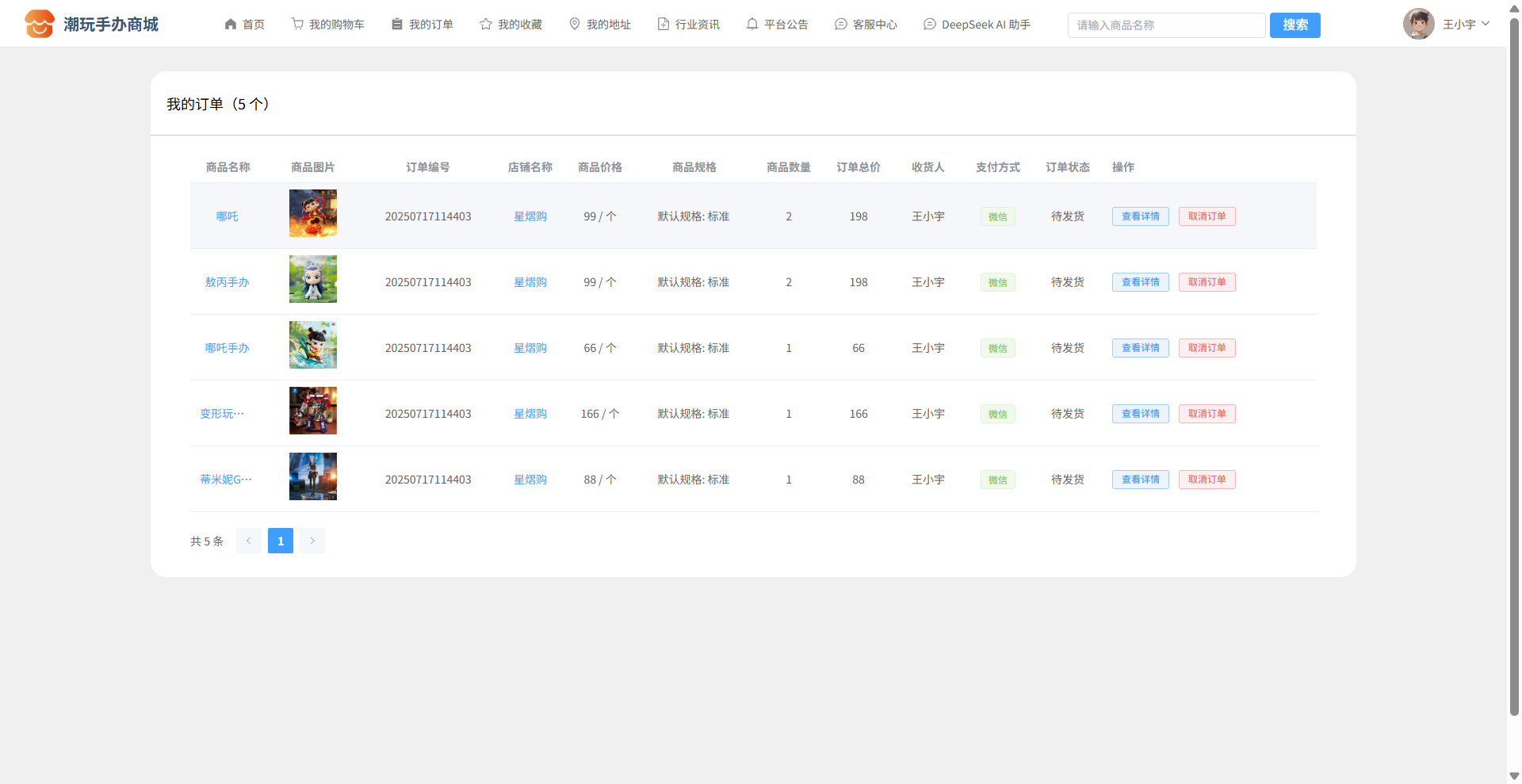Go to next page arrow
Viewport: 1522px width, 784px height.
312,541
